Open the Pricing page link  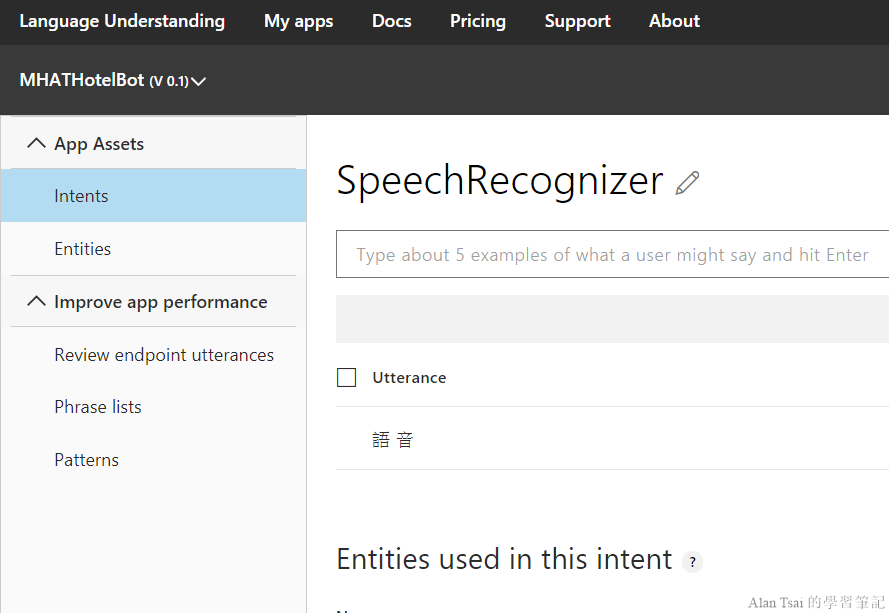[x=477, y=21]
